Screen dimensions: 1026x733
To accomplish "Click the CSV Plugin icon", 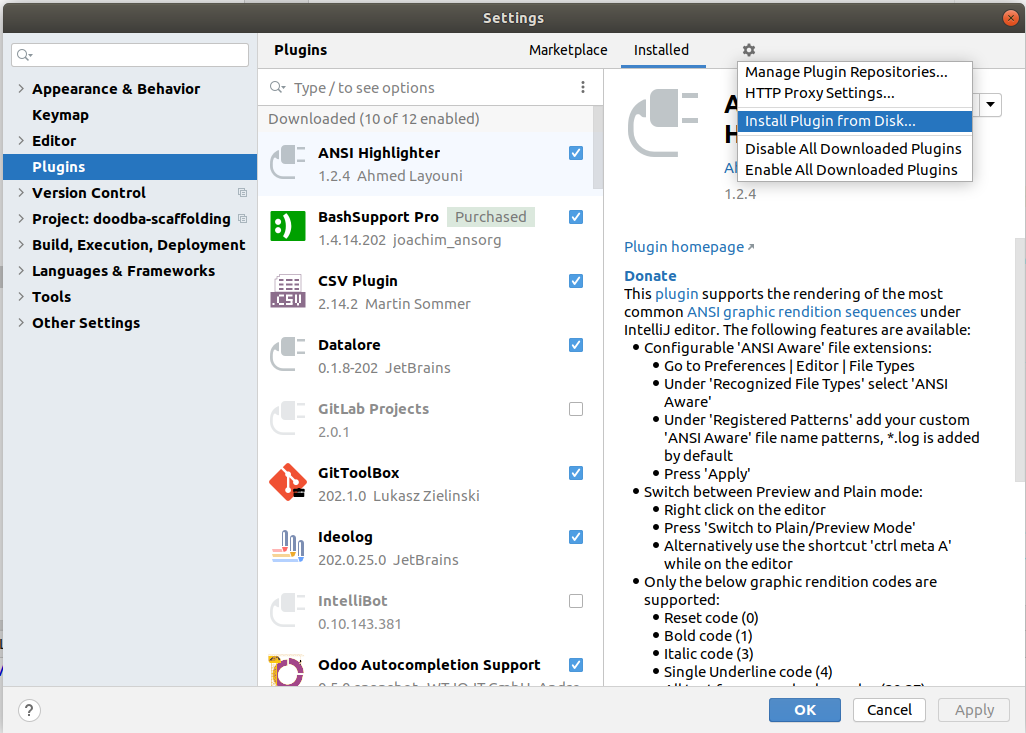I will [x=288, y=291].
